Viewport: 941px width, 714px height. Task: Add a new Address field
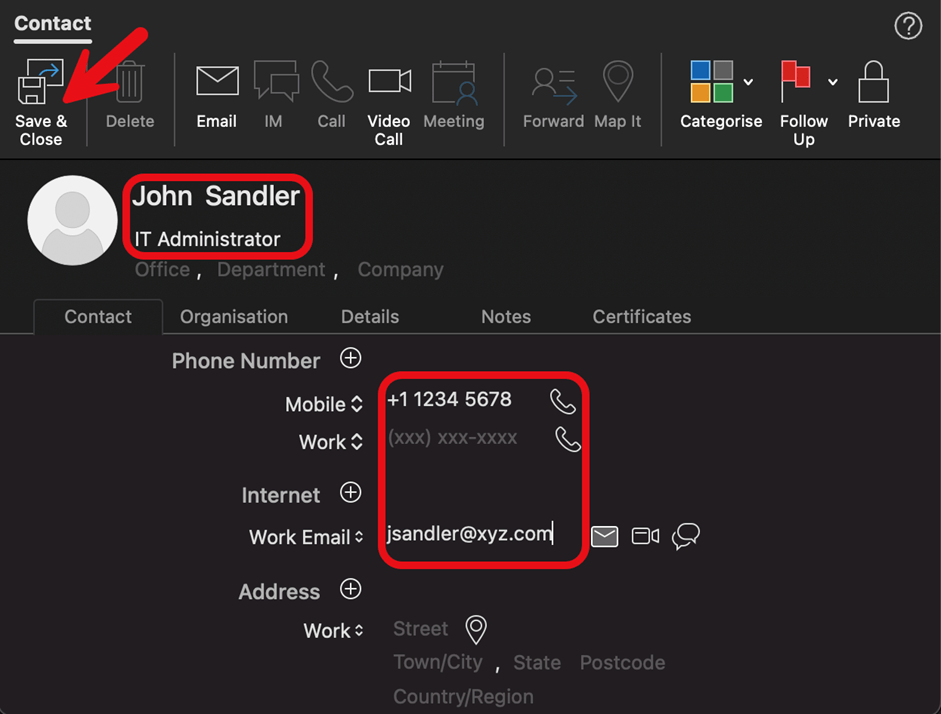[x=350, y=589]
